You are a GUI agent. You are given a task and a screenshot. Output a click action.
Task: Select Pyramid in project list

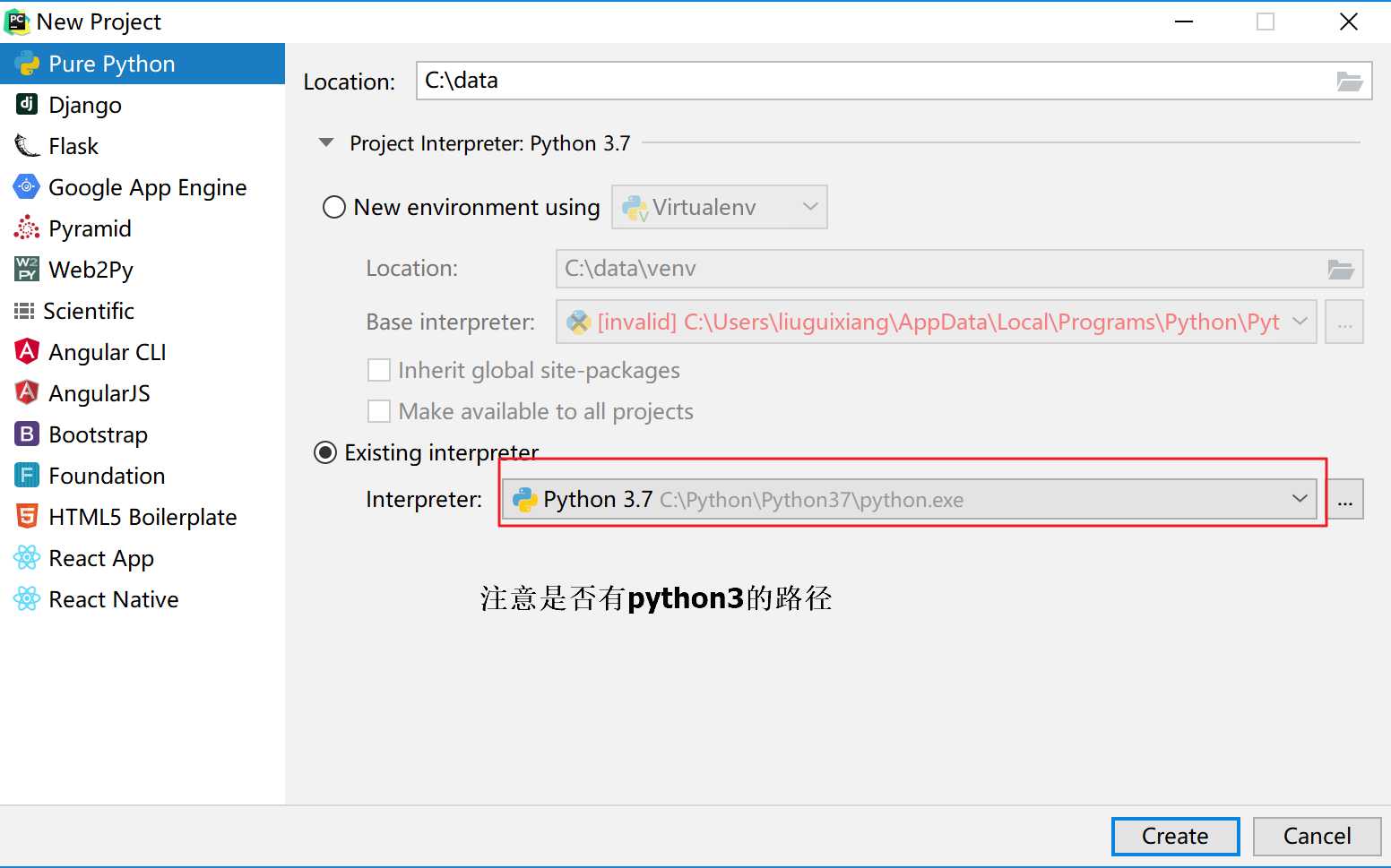(x=143, y=228)
